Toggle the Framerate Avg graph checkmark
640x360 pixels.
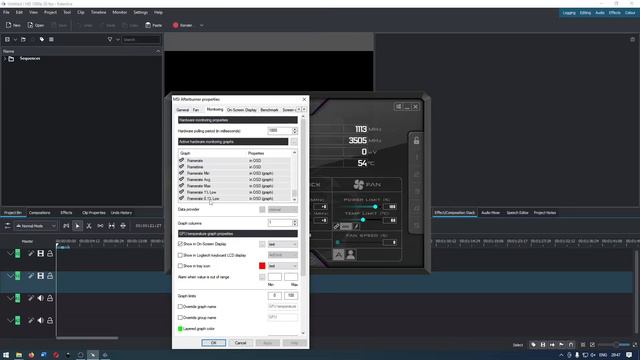(182, 179)
